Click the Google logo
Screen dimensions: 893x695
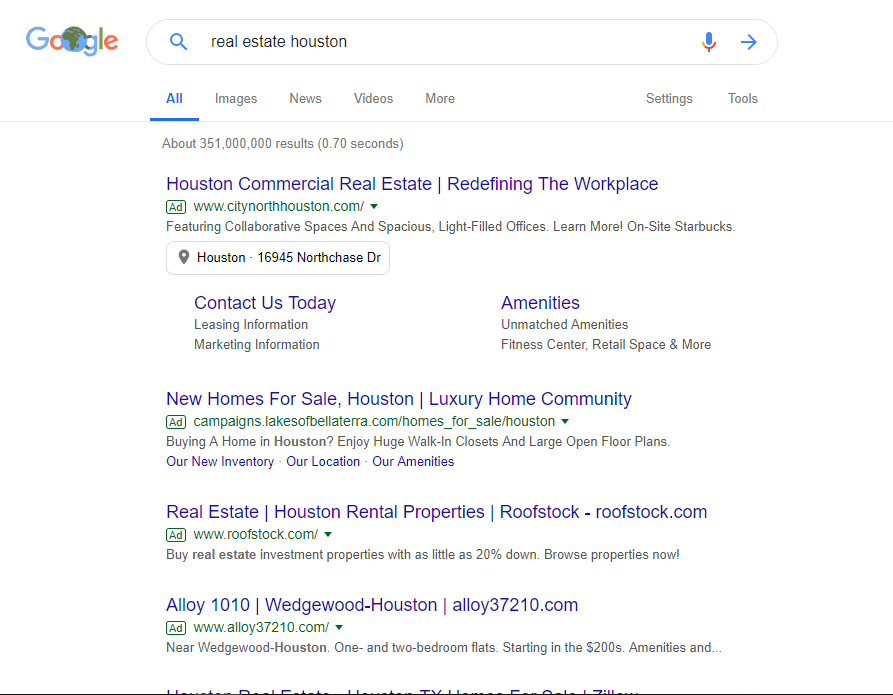click(x=72, y=40)
